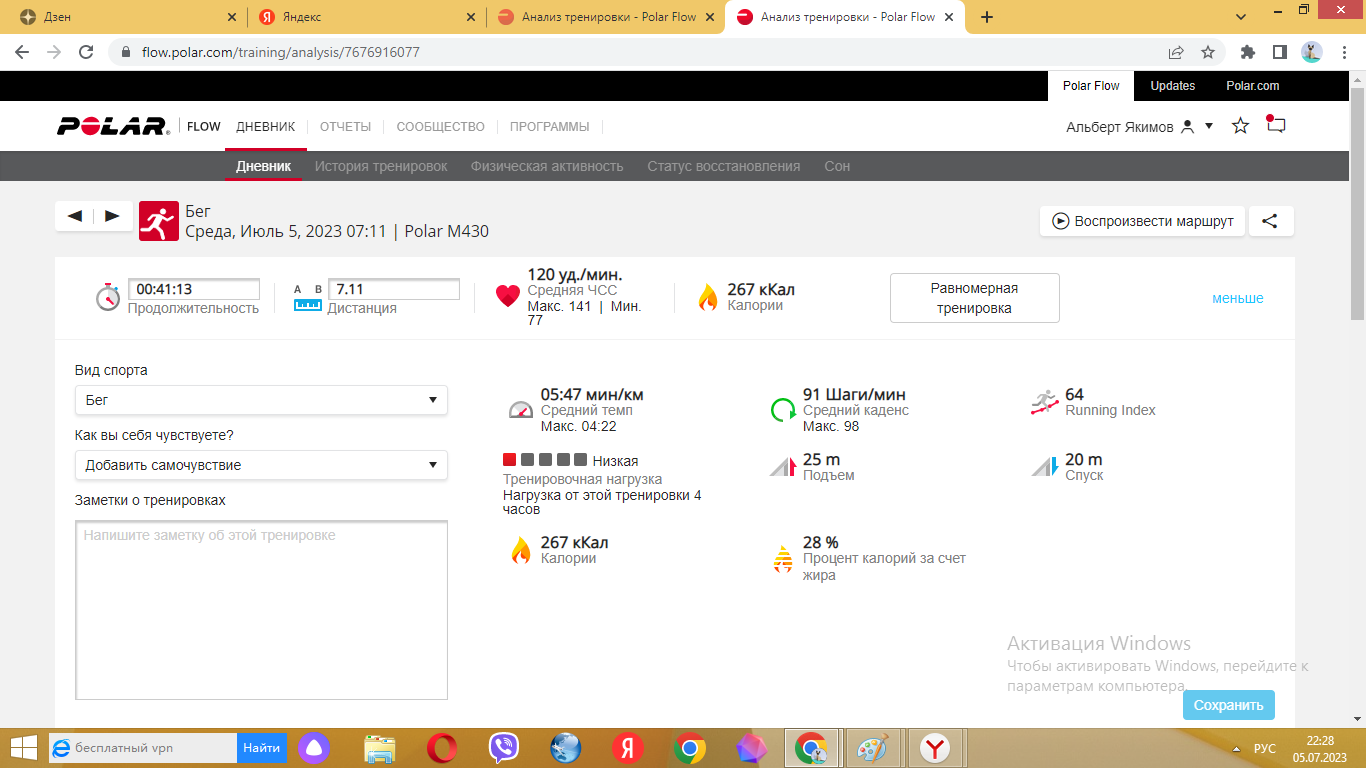This screenshot has height=768, width=1366.
Task: Select the Дневник sub-tab
Action: pyautogui.click(x=263, y=166)
